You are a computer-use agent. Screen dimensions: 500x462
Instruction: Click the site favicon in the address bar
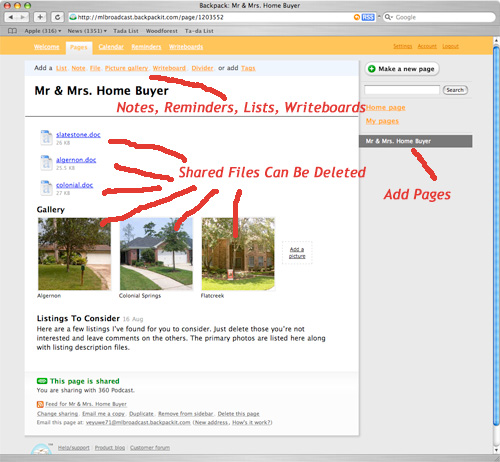(73, 17)
